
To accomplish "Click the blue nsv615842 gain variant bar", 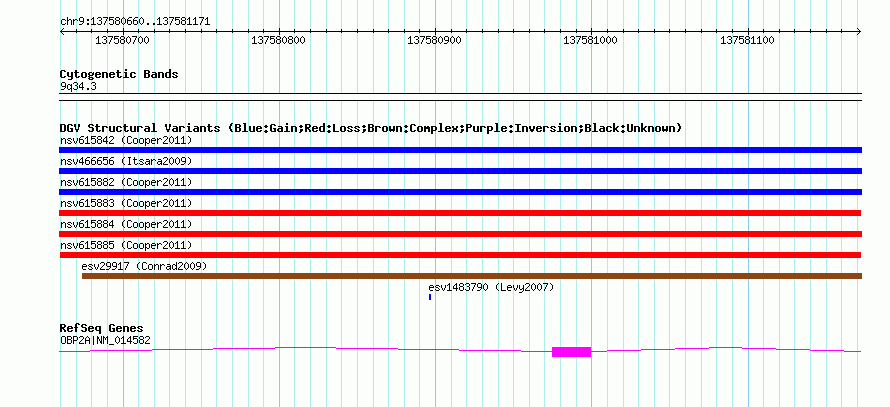I will 460,150.
